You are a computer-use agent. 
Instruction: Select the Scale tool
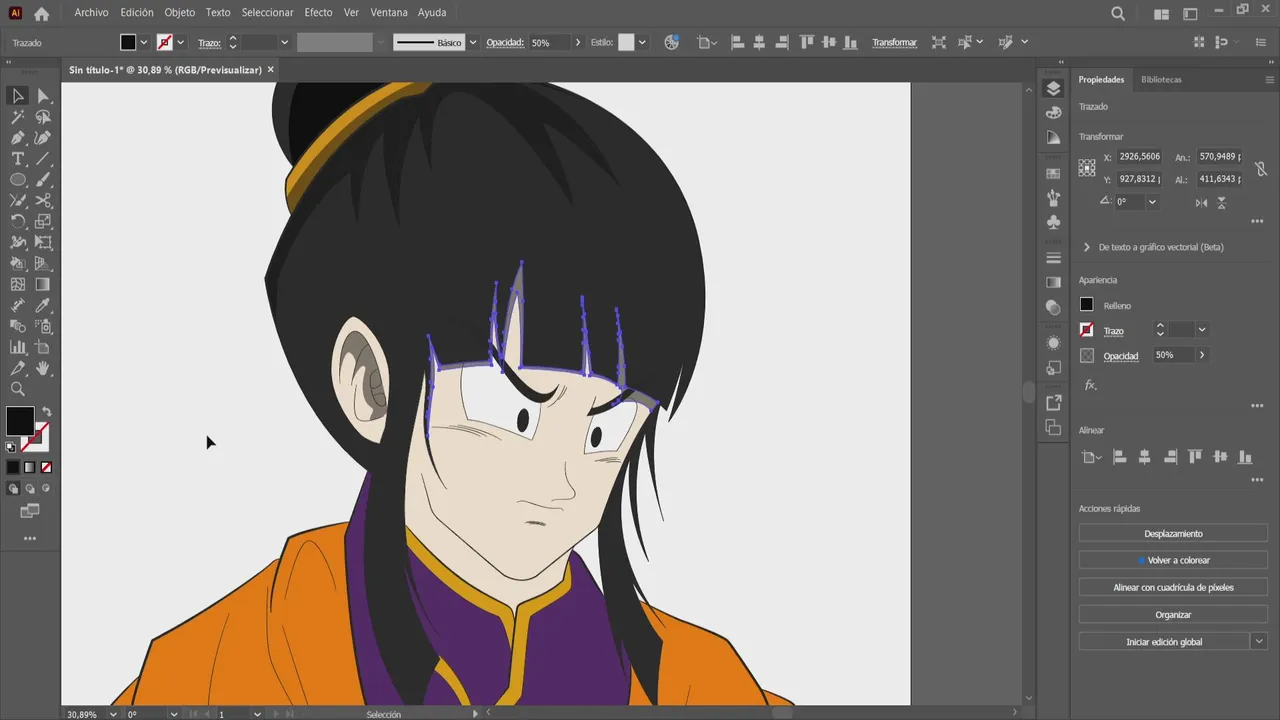click(43, 222)
